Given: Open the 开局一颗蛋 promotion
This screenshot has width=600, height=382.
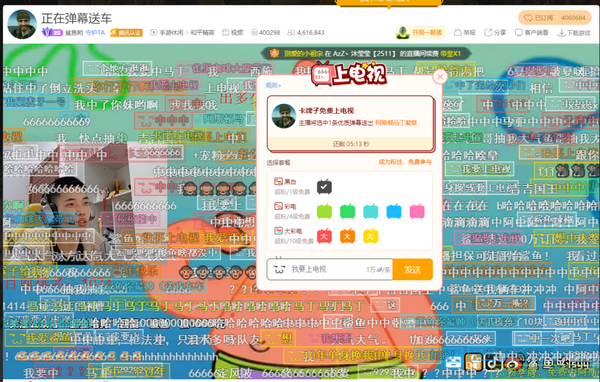Looking at the screenshot, I should coord(421,33).
